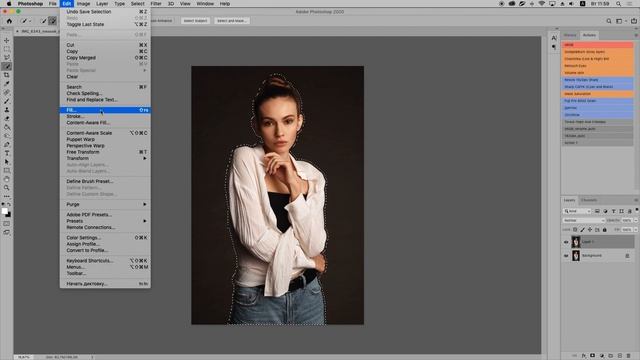
Task: Open the Opacity slider arrow
Action: pyautogui.click(x=636, y=220)
